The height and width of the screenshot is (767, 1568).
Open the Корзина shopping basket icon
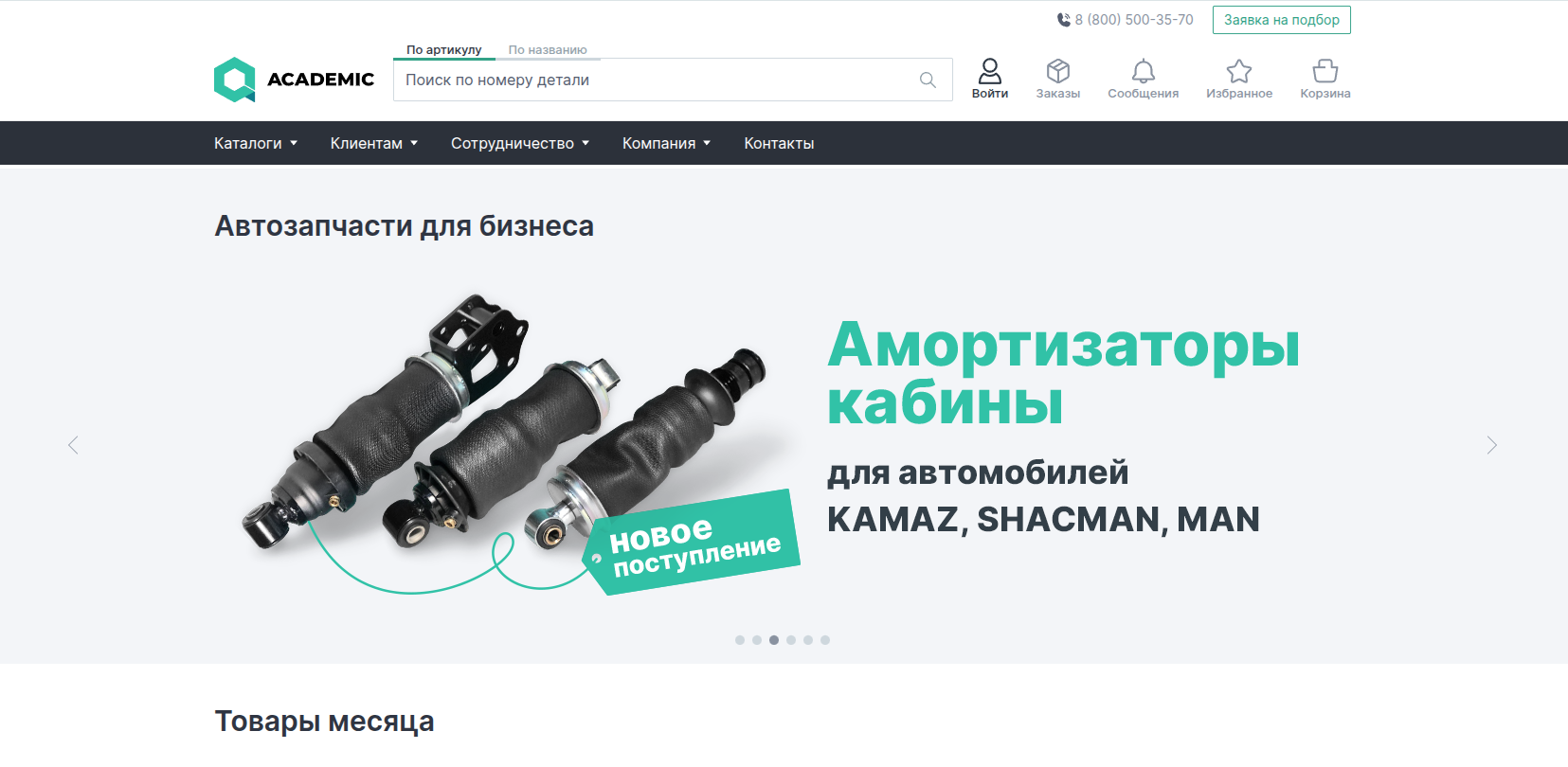point(1325,71)
